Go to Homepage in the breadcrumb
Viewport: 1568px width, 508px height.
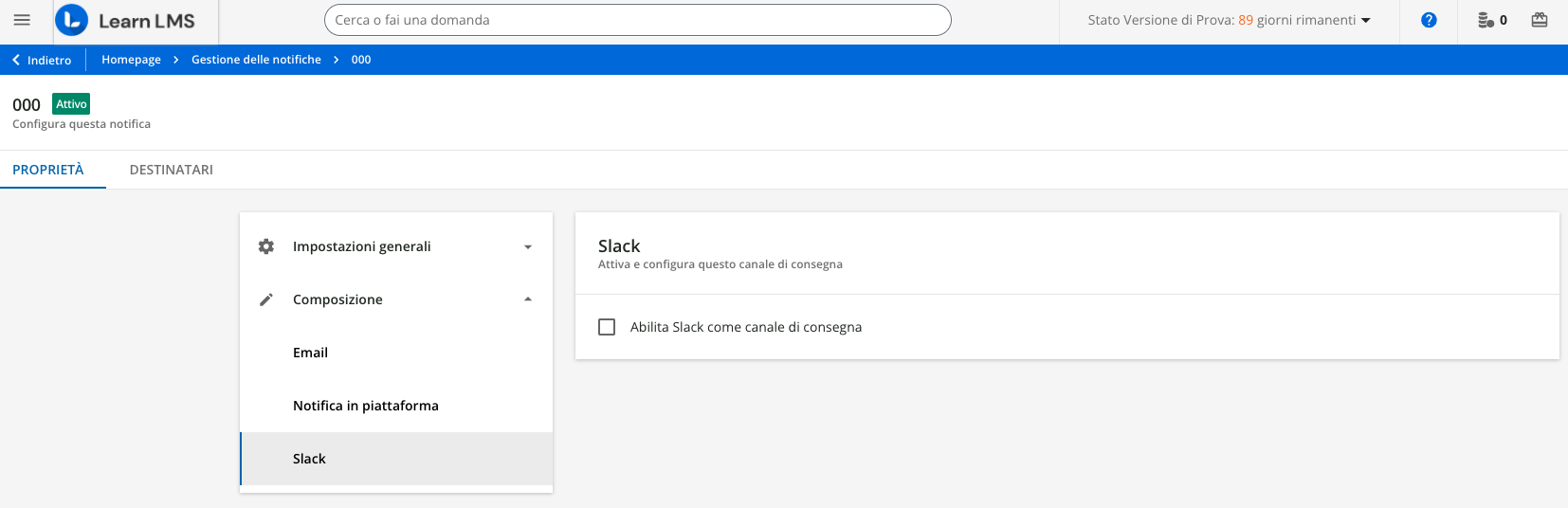tap(131, 60)
